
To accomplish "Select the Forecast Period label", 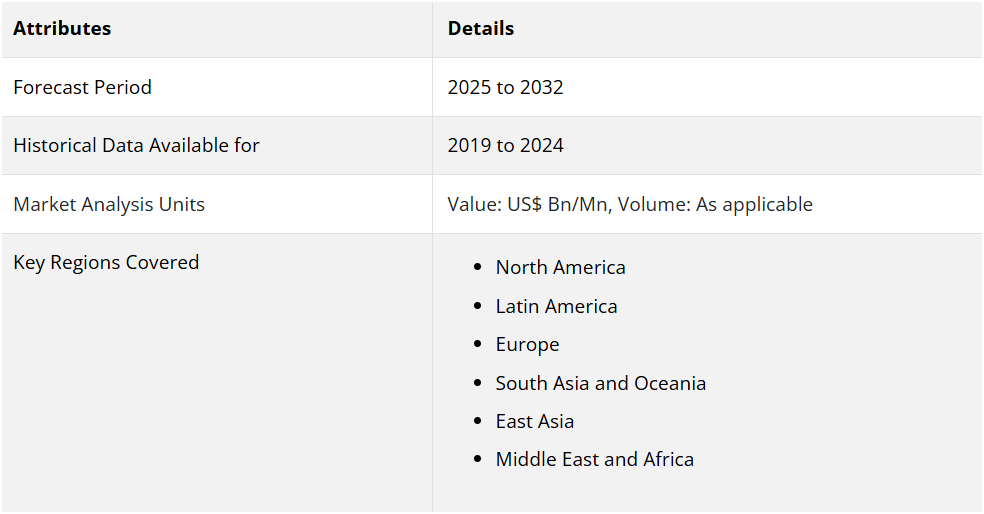I will (x=82, y=87).
